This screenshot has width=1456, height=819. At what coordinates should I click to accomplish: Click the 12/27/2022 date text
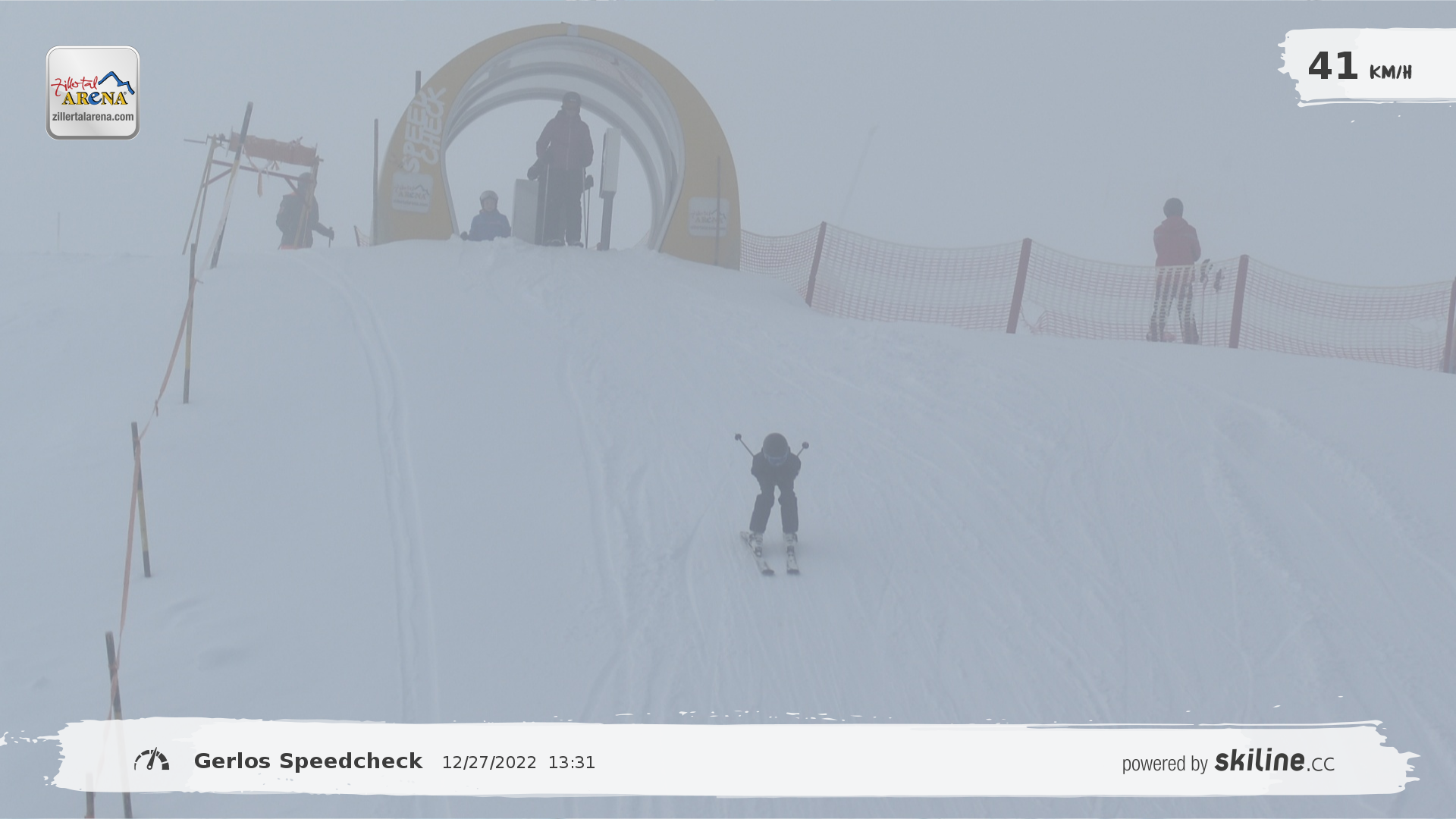point(489,763)
